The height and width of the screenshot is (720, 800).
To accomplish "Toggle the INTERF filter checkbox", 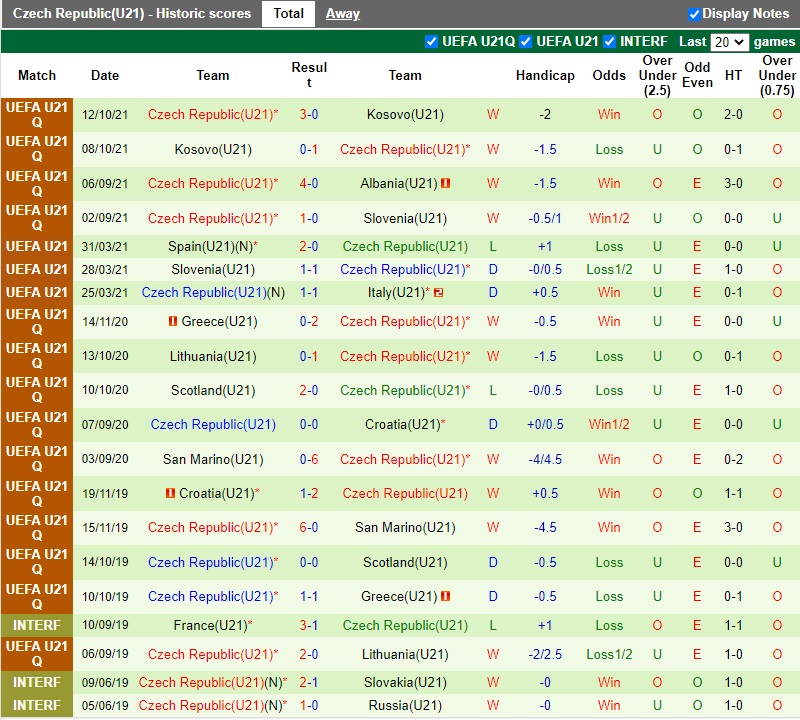I will pyautogui.click(x=609, y=41).
